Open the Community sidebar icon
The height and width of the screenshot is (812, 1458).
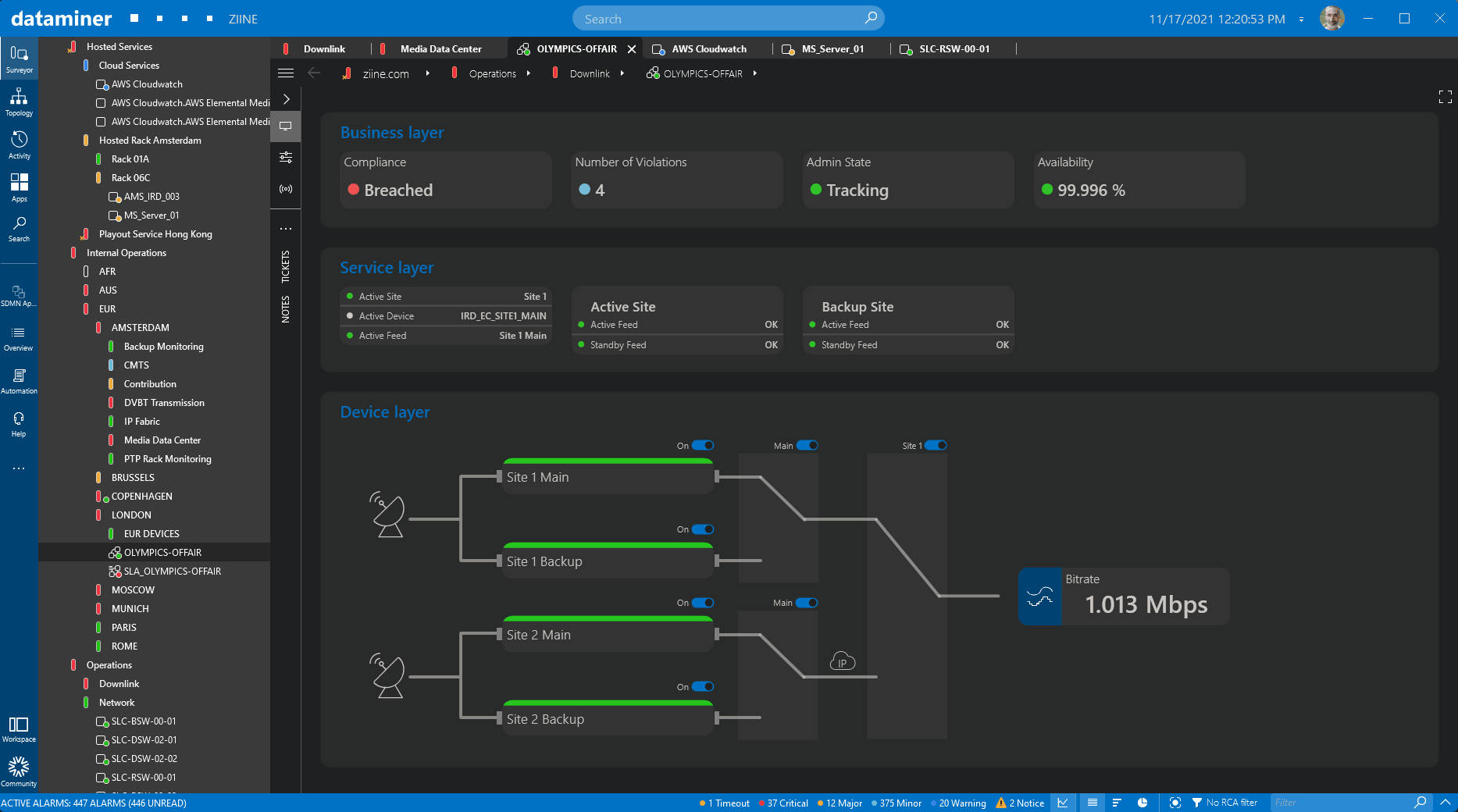coord(19,772)
